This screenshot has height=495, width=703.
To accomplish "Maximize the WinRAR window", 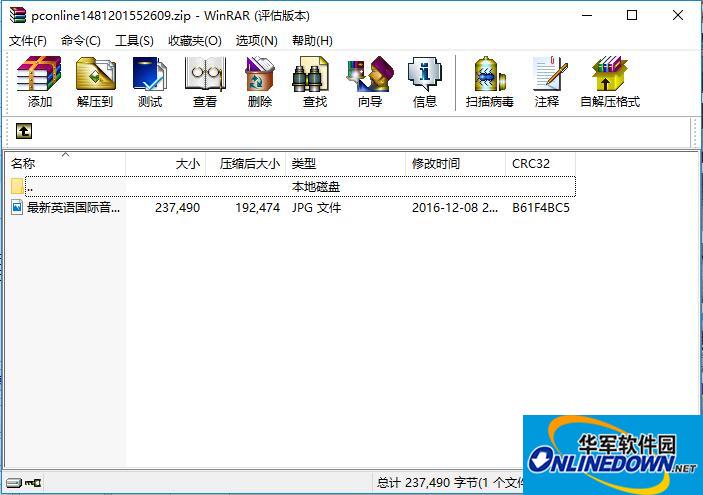I will click(x=632, y=15).
